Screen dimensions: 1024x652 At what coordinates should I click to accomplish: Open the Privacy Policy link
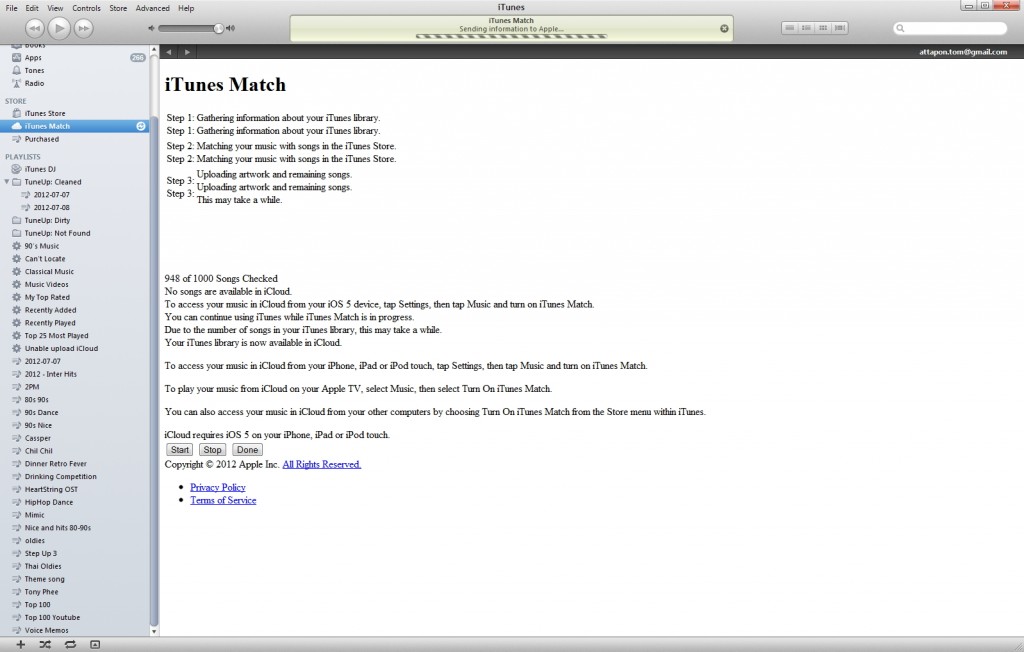point(218,487)
